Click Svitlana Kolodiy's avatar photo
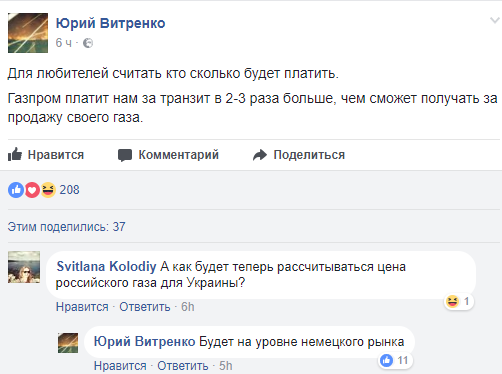The image size is (502, 374). click(24, 267)
